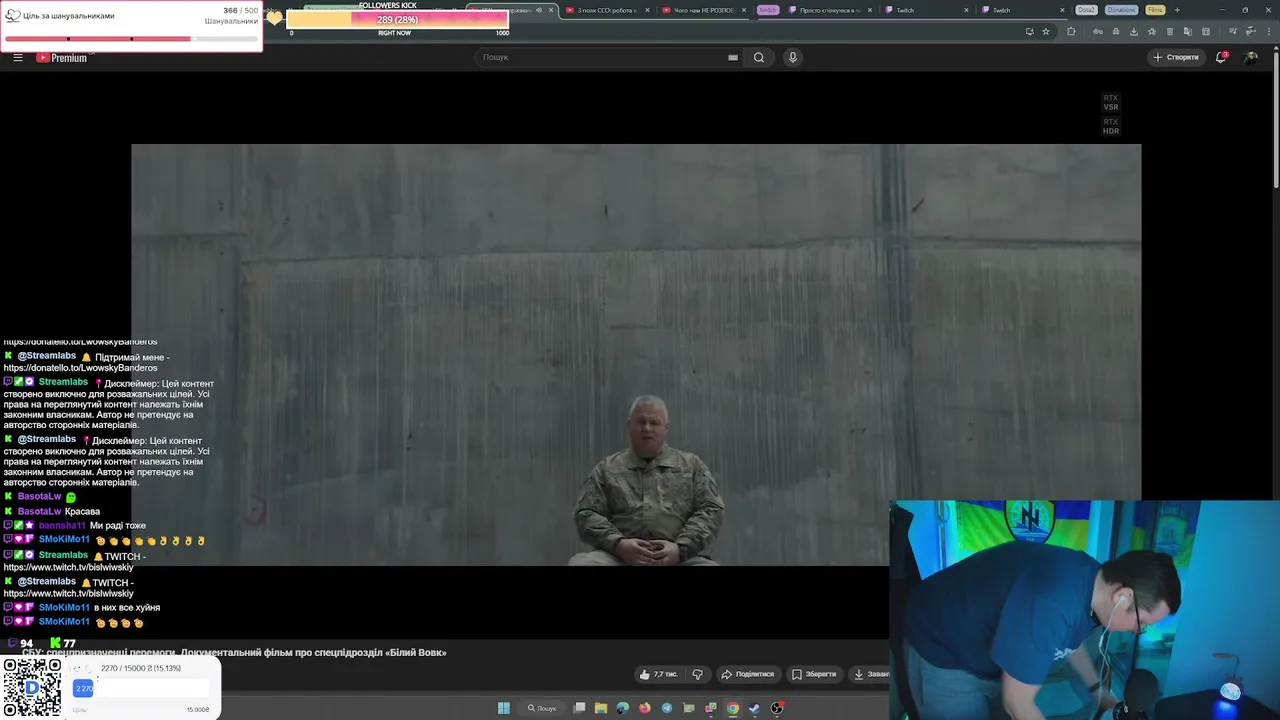
Task: Click the Windows taskbar Пошук search box
Action: pos(542,708)
